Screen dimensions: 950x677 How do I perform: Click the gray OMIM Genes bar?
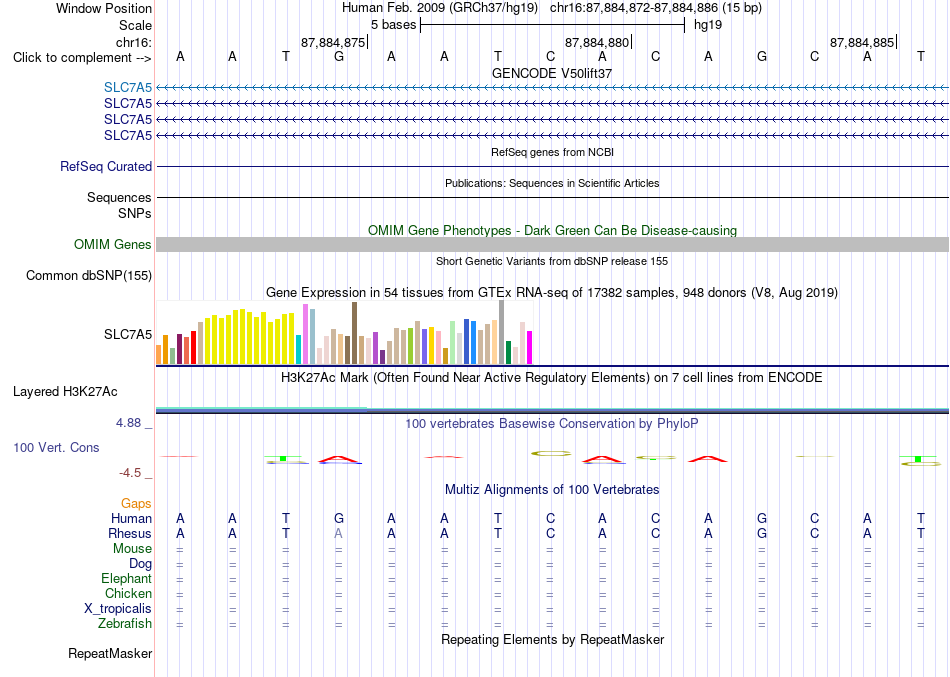click(x=552, y=244)
